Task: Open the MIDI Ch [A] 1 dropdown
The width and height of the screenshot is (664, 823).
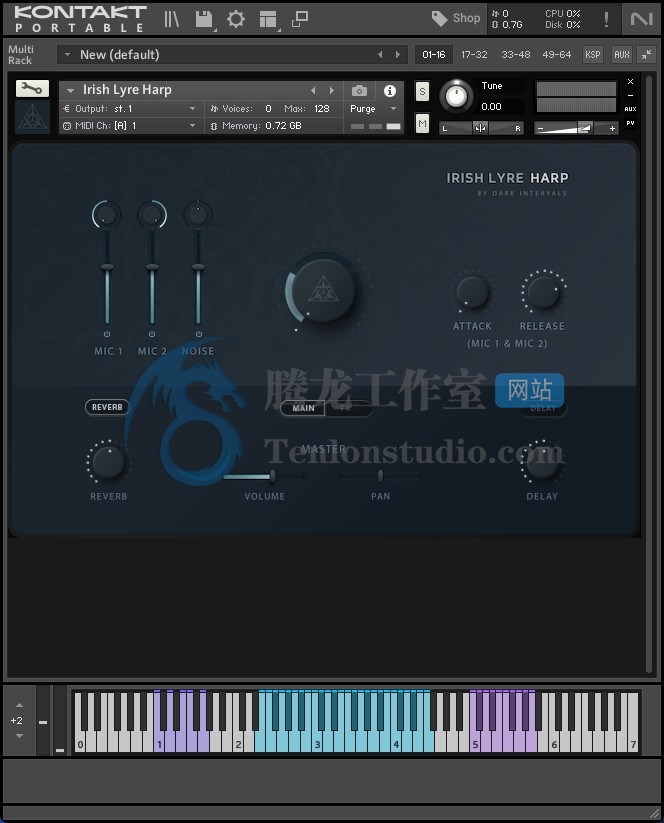Action: (x=129, y=126)
